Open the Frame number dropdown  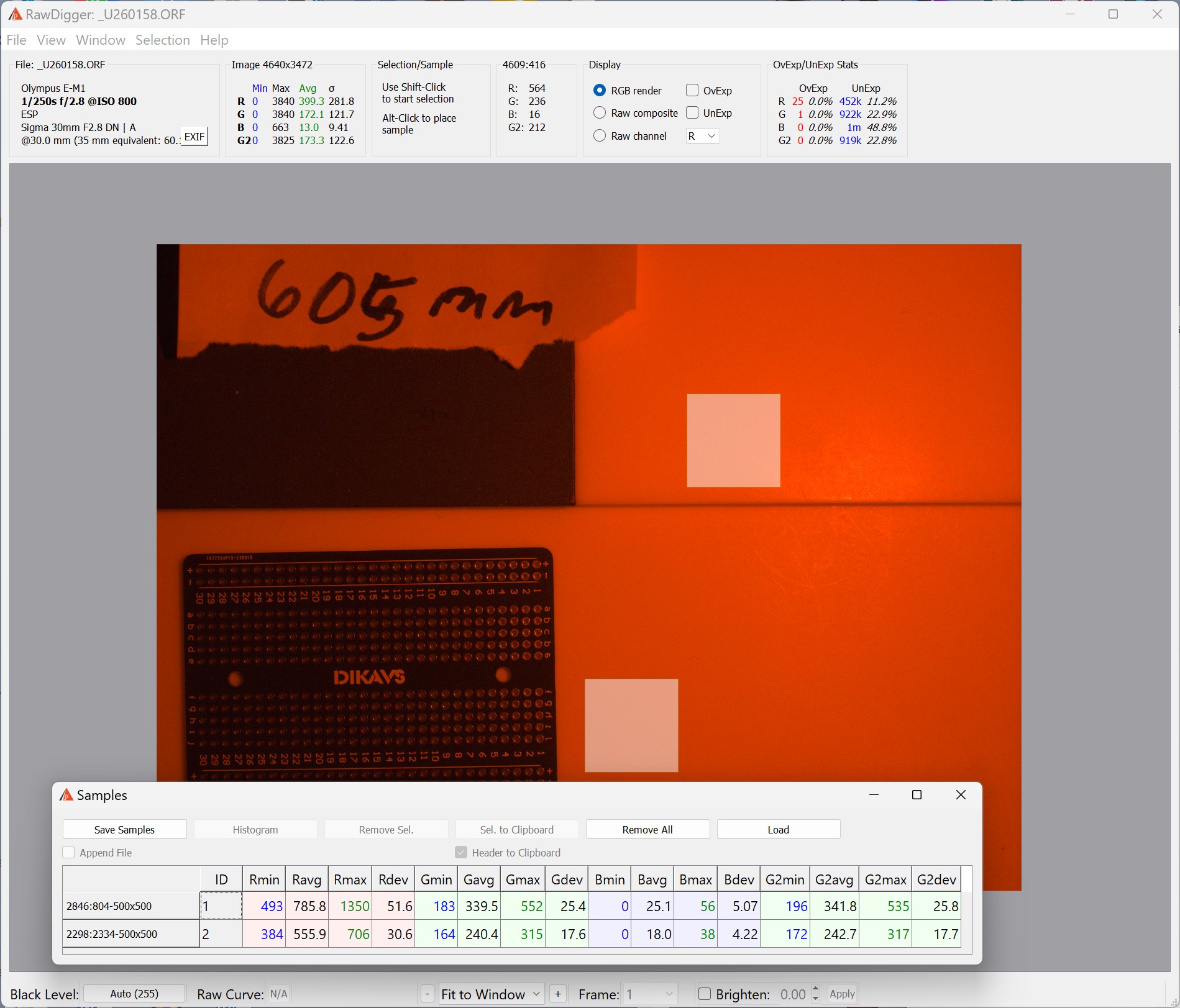[x=650, y=994]
